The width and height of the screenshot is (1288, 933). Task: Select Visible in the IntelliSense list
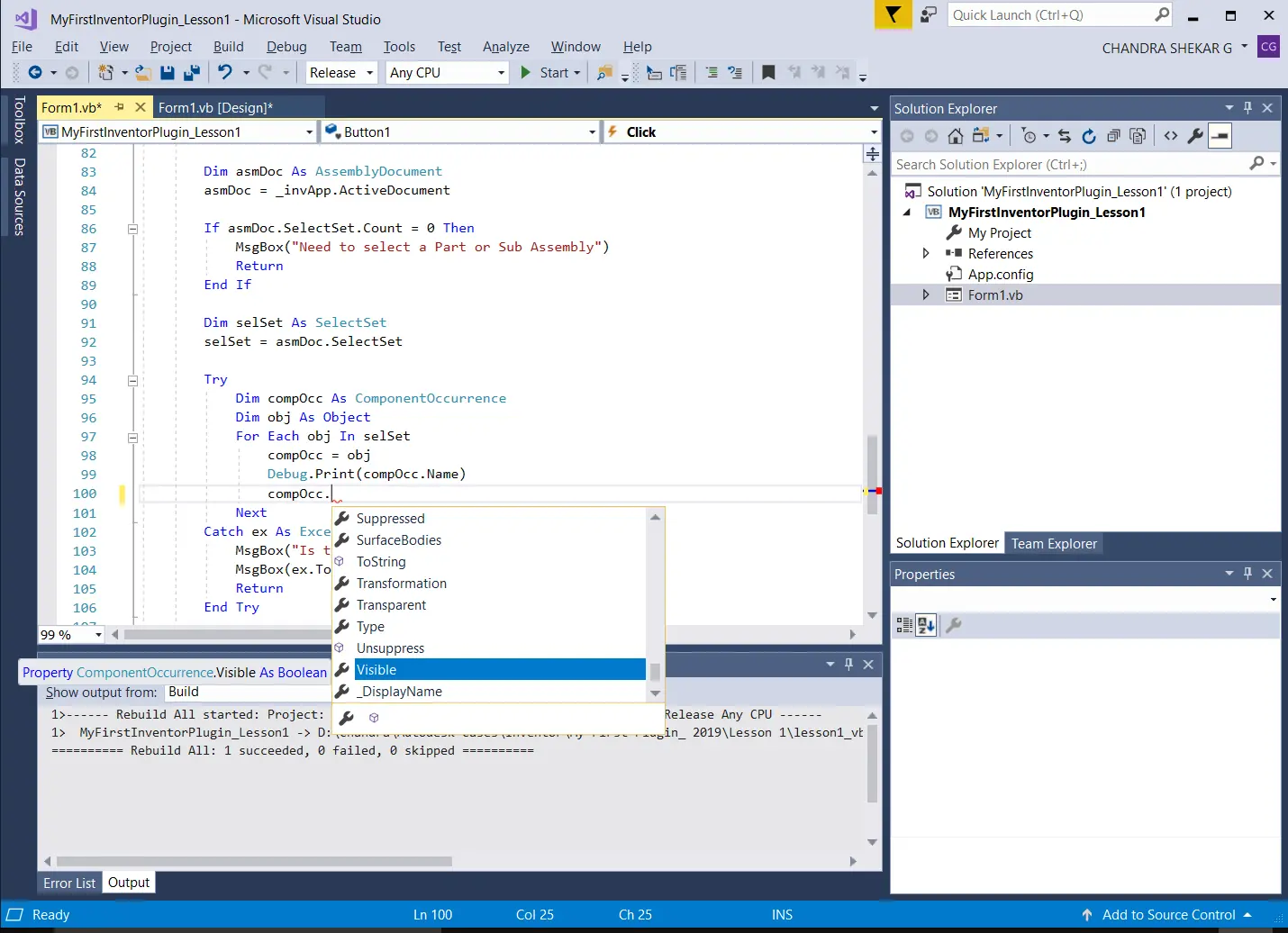coord(500,670)
